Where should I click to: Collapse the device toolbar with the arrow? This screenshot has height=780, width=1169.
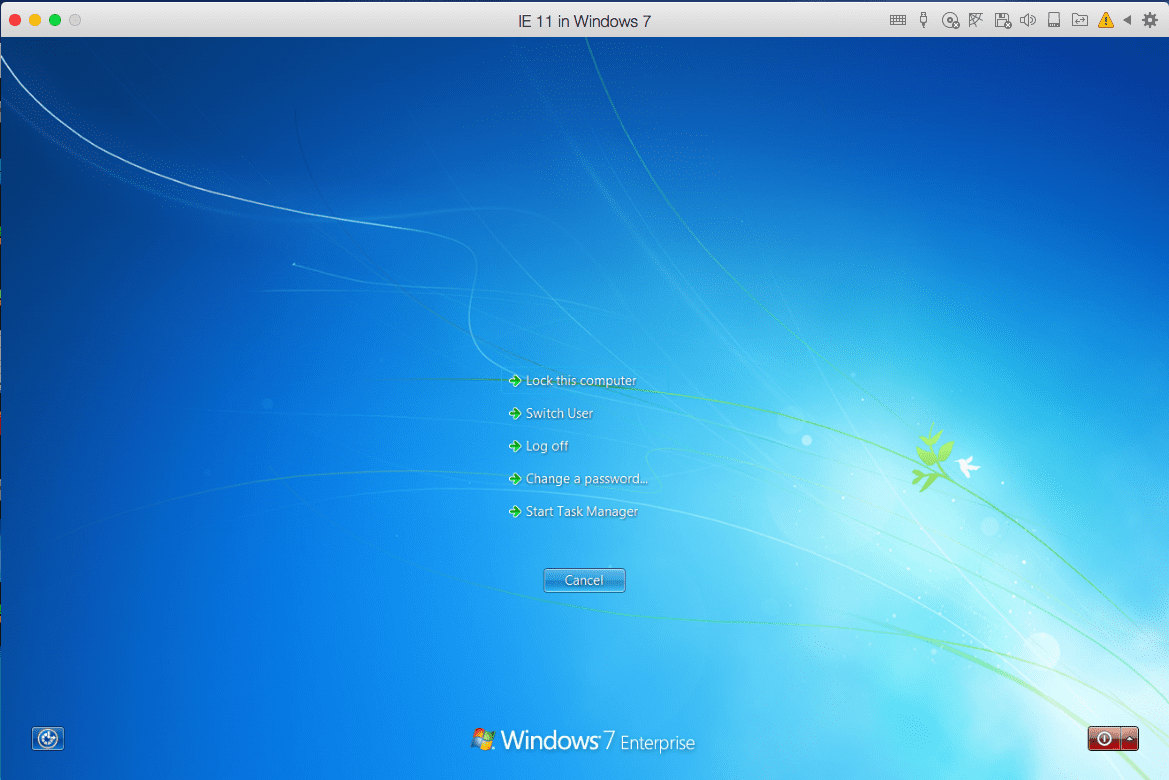1129,19
